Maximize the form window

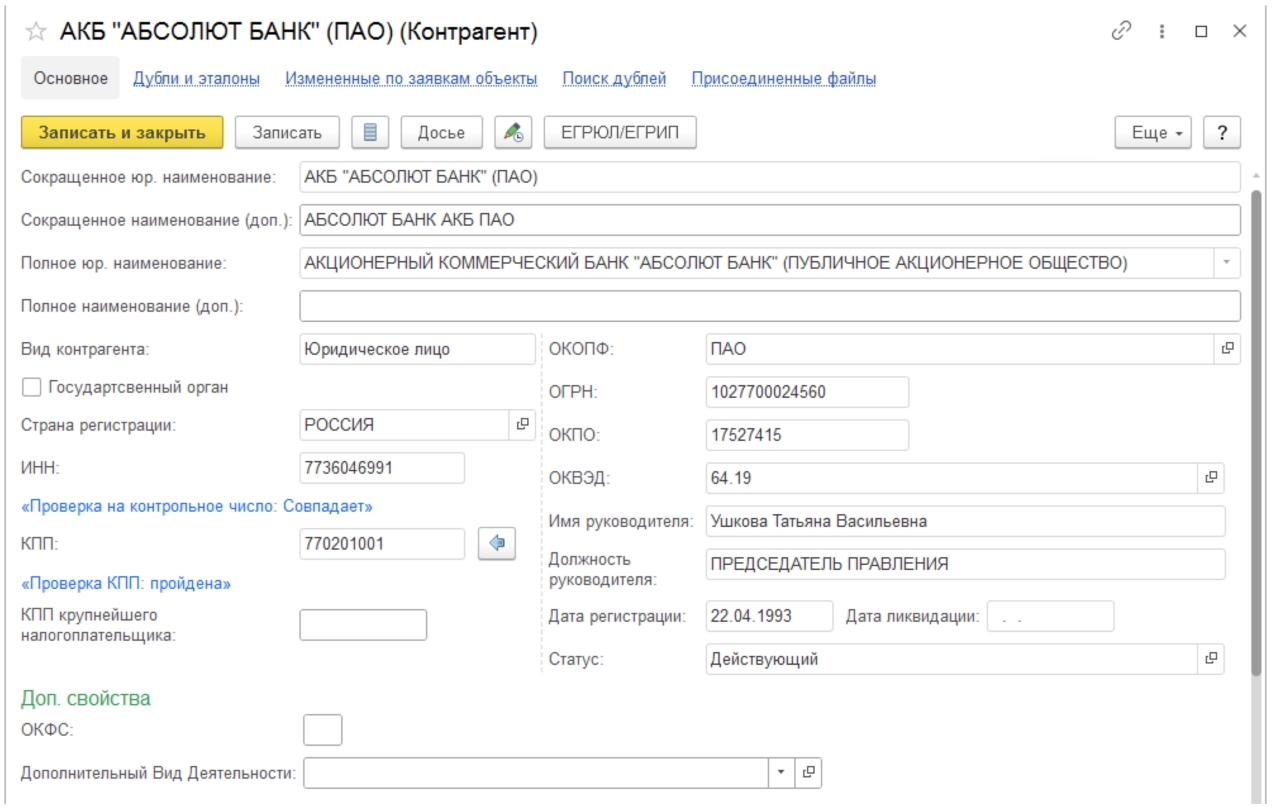pos(1201,32)
